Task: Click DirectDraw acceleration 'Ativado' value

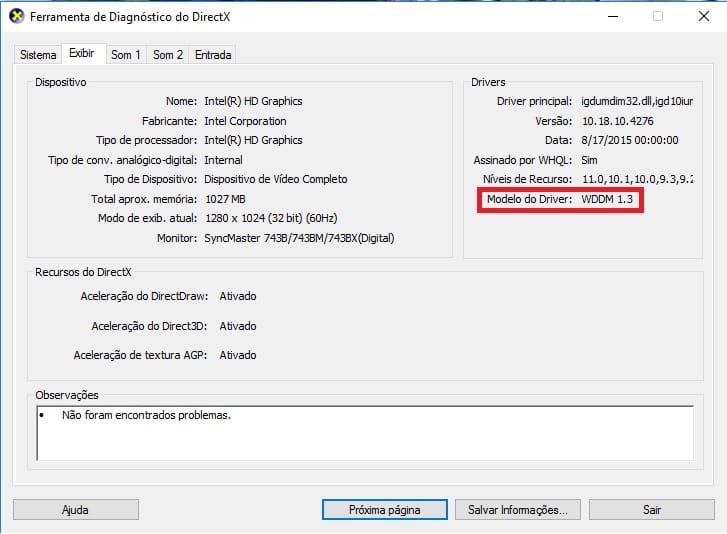Action: point(238,296)
